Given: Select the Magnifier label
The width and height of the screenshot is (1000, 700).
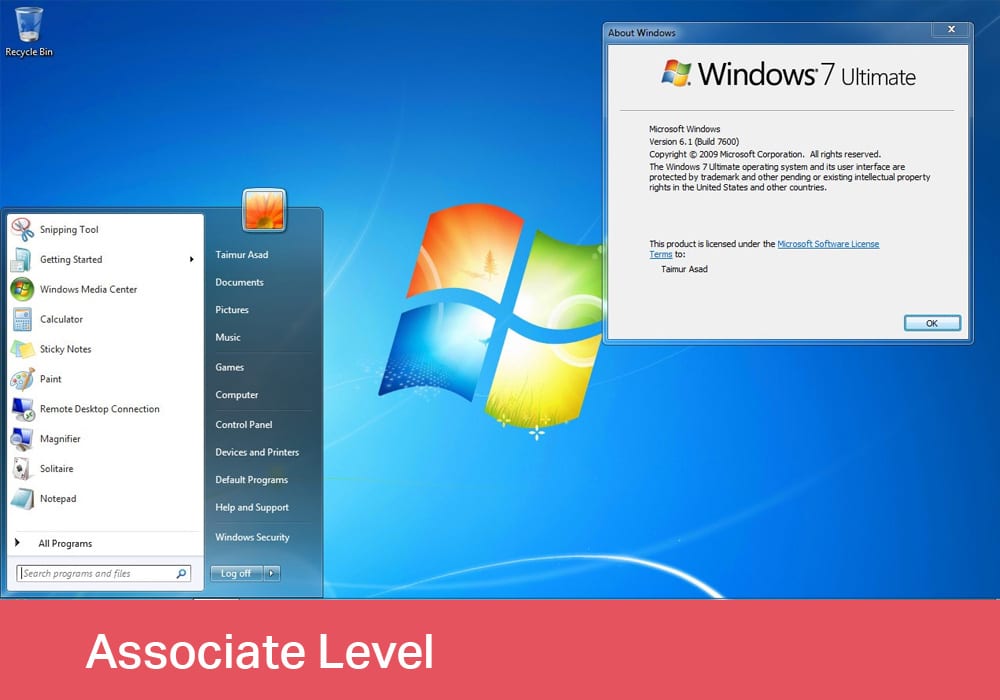Looking at the screenshot, I should (x=60, y=439).
